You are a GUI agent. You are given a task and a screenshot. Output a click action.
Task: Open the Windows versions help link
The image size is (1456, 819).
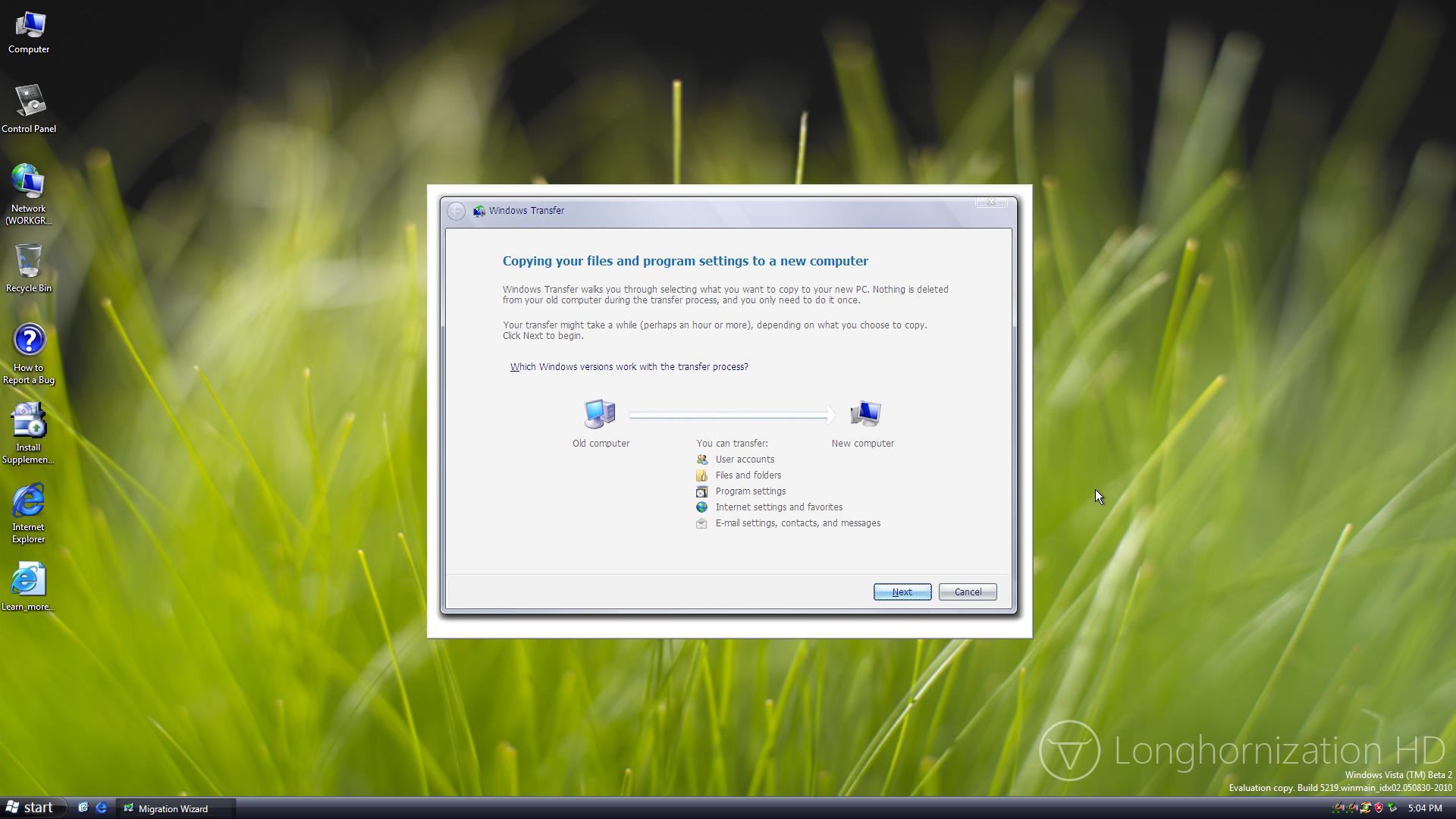click(629, 366)
